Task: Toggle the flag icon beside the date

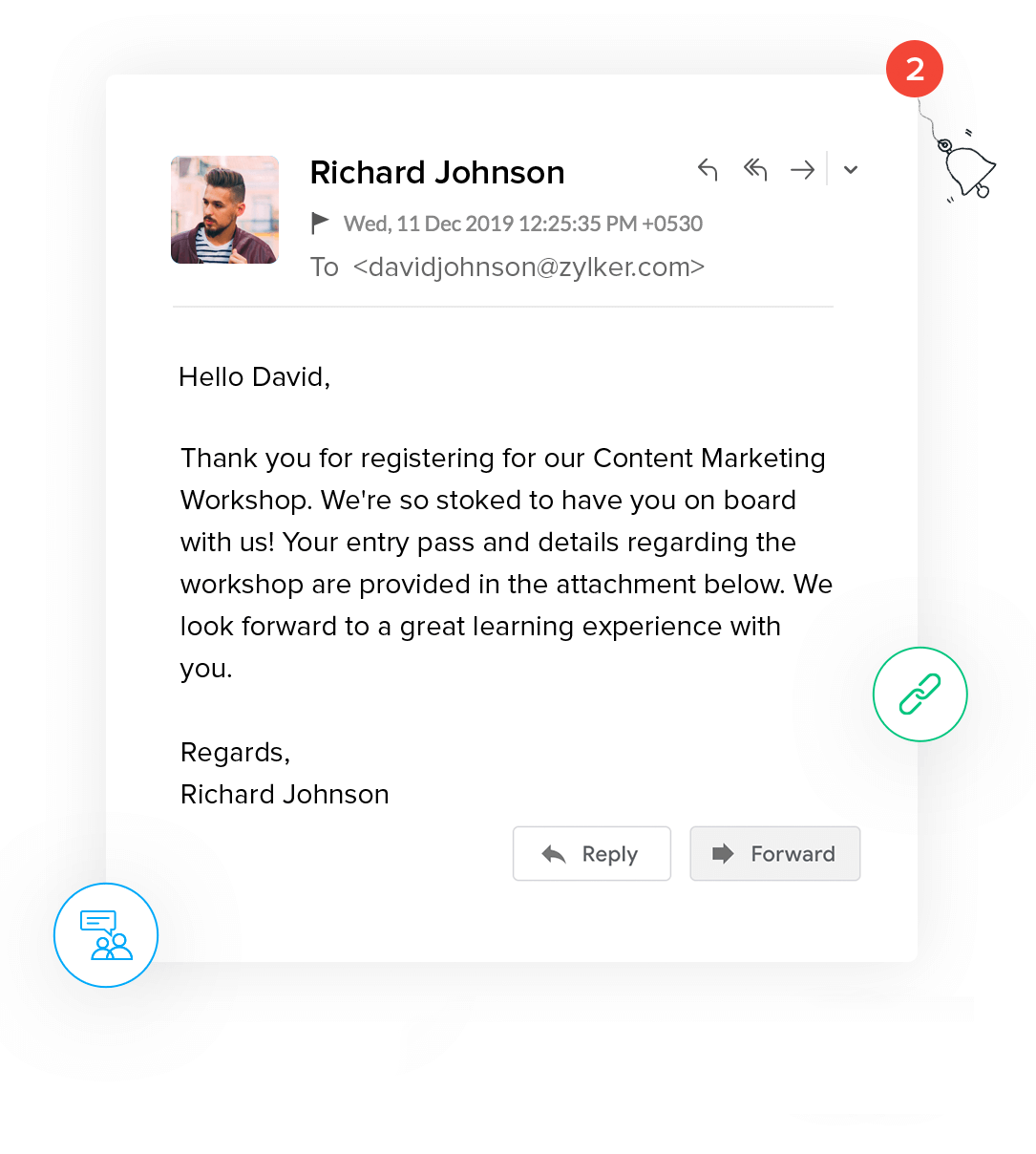Action: click(x=321, y=224)
